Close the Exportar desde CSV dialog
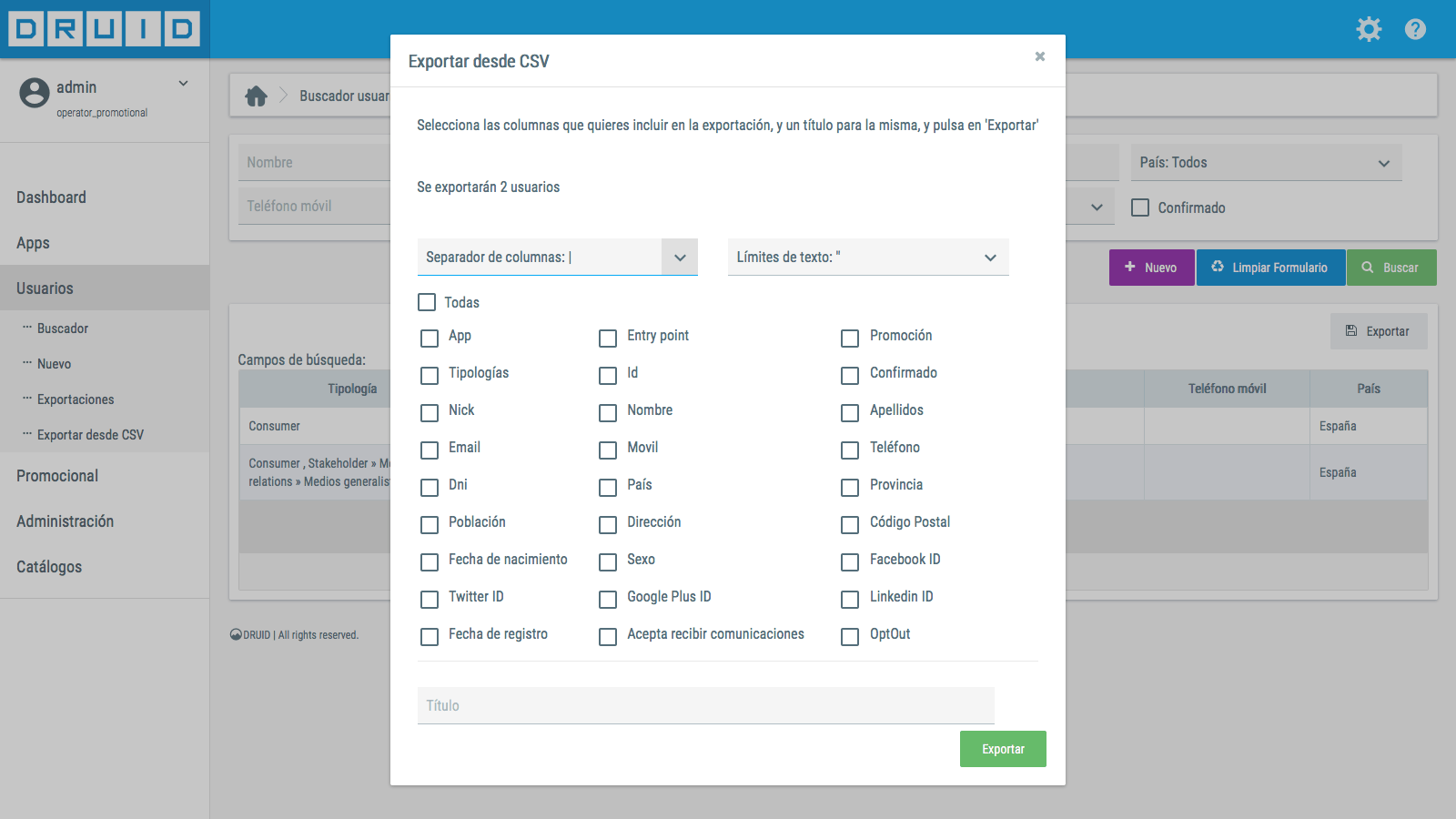1456x819 pixels. click(1040, 56)
